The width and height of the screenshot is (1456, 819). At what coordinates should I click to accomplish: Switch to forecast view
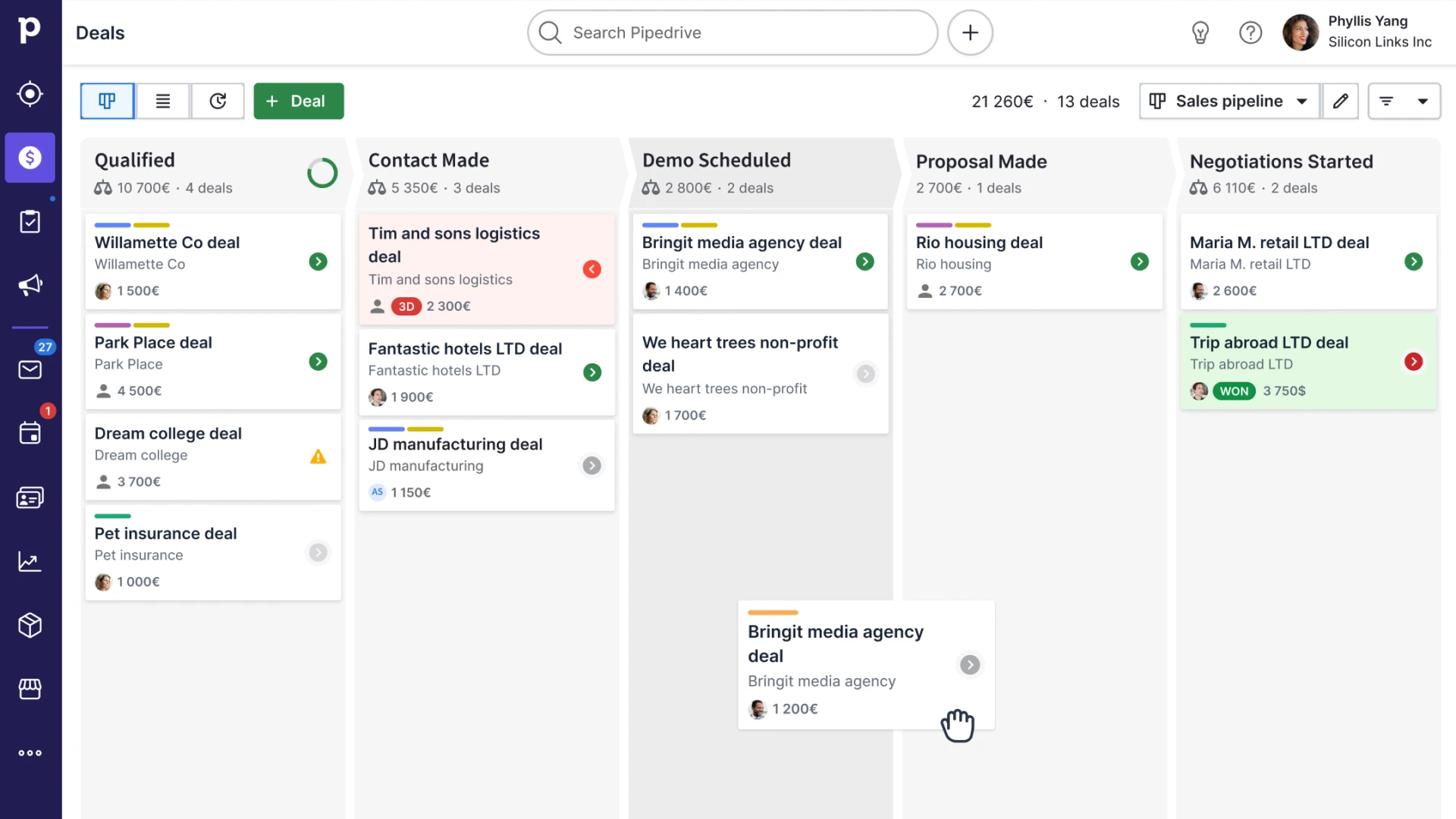pos(218,101)
